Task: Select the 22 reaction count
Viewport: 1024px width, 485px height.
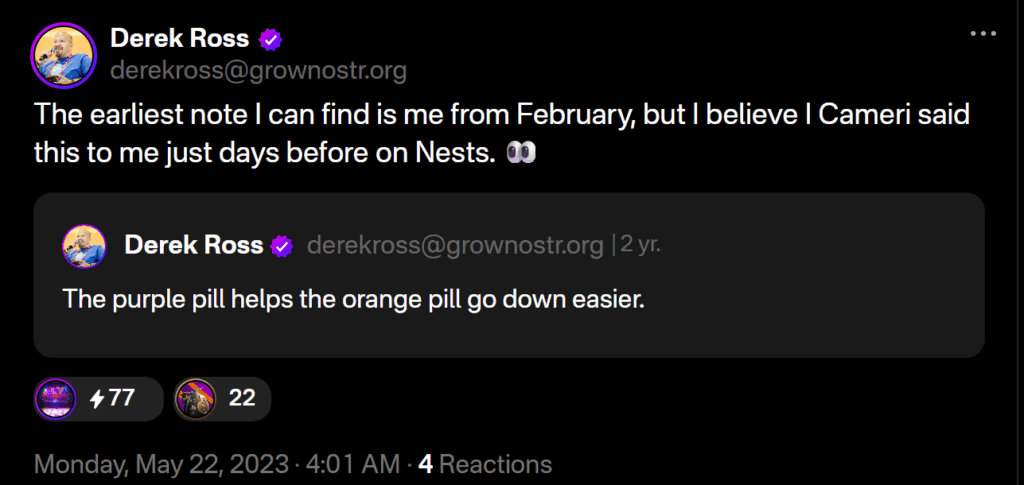Action: click(242, 398)
